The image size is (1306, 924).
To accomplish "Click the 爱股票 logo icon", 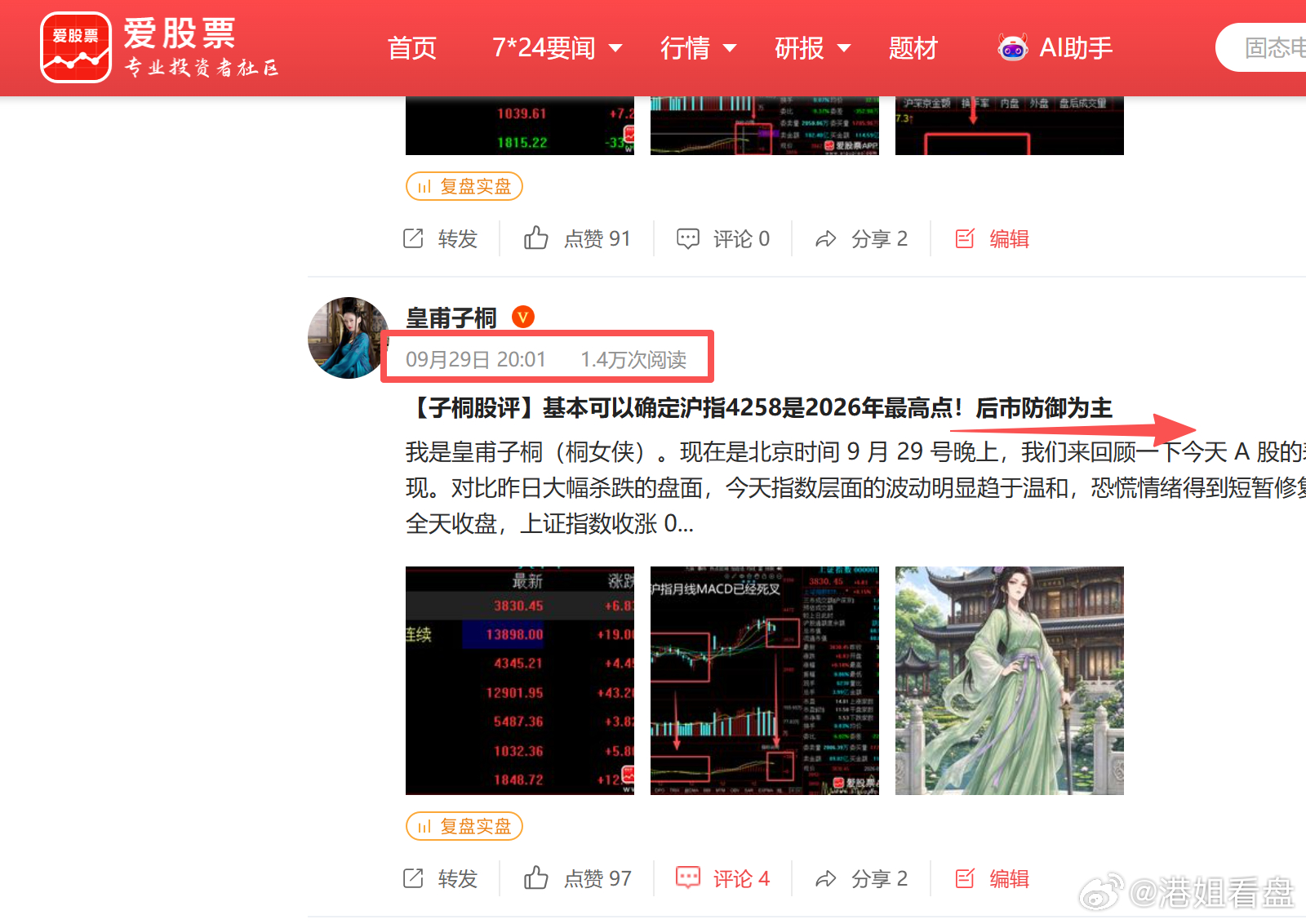I will point(76,47).
